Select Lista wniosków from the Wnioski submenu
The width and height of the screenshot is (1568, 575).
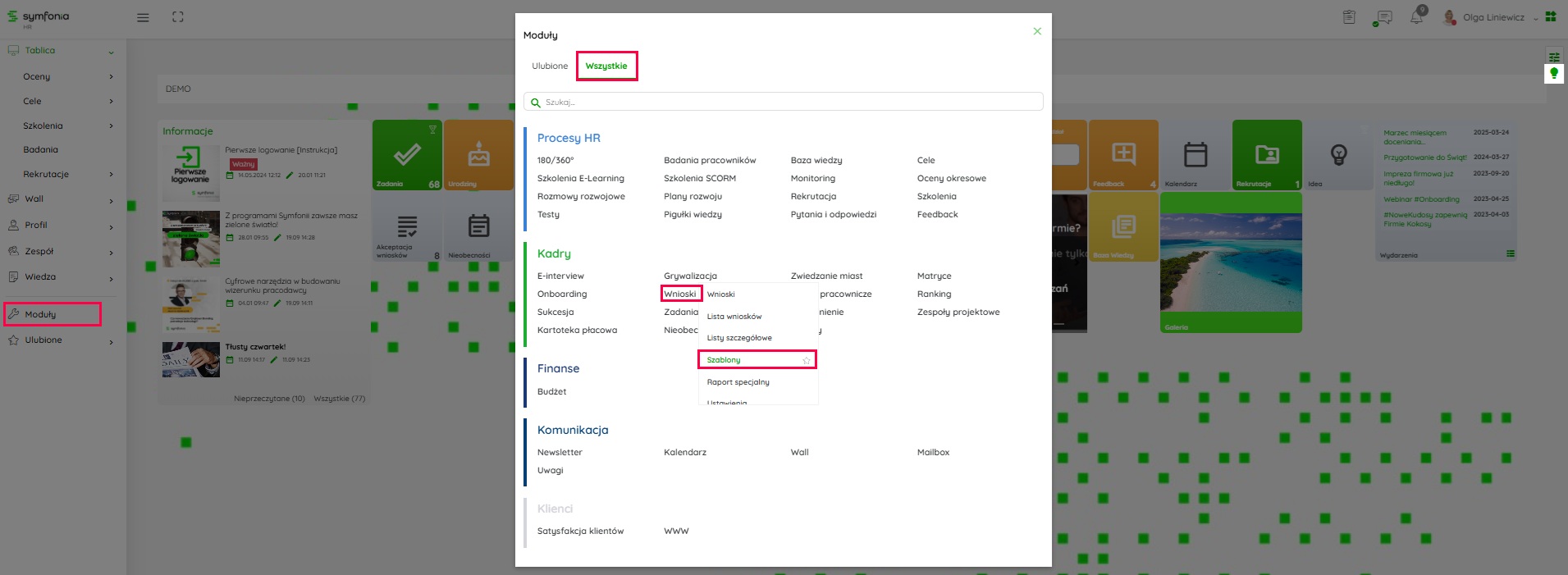tap(734, 317)
